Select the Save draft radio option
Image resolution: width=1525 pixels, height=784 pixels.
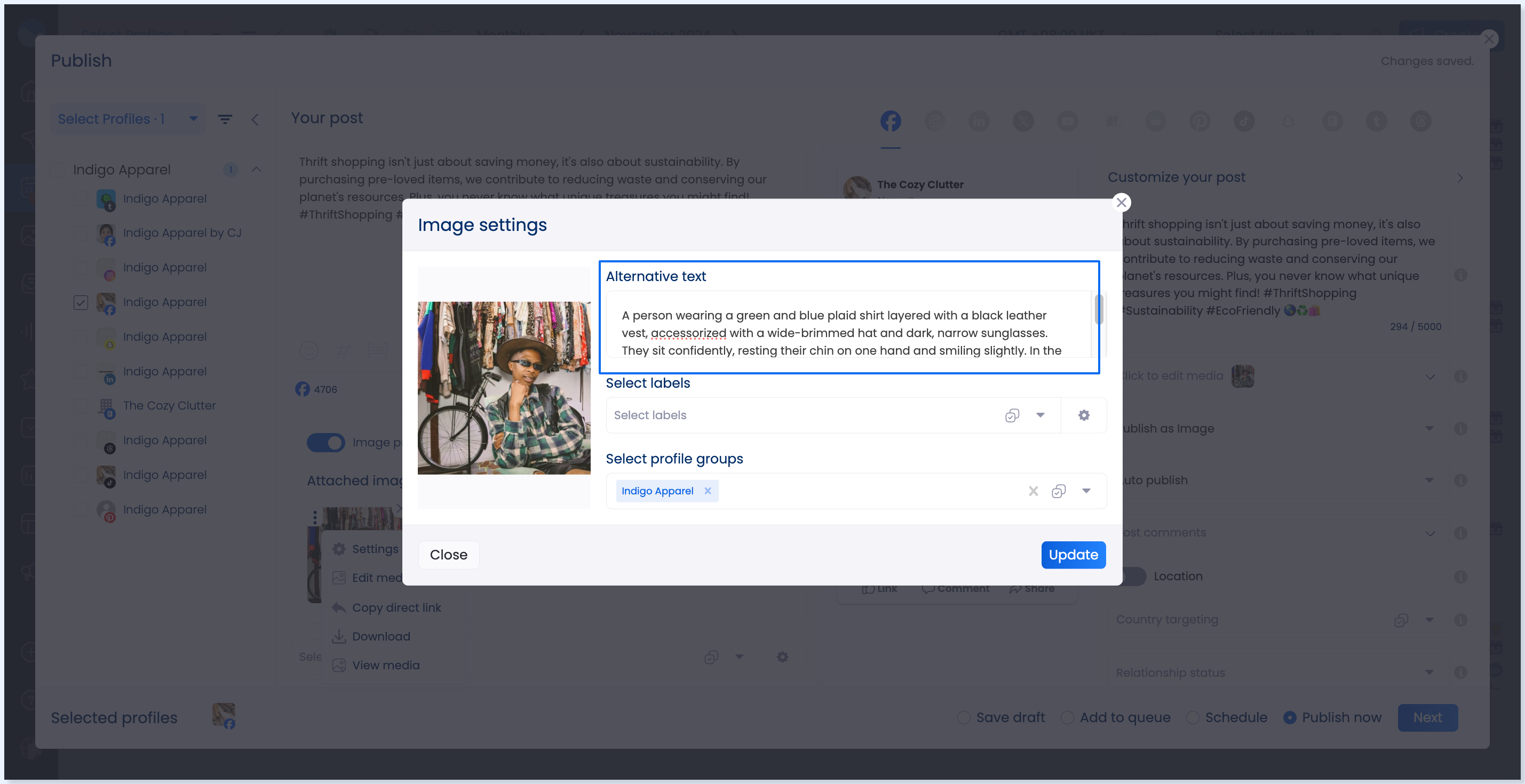click(964, 718)
